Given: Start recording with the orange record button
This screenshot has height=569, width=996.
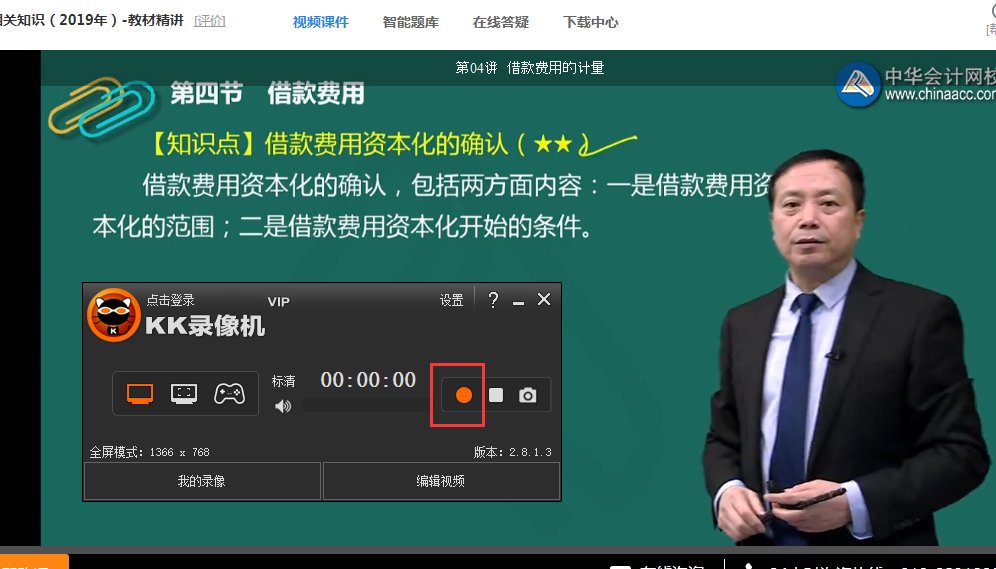Looking at the screenshot, I should pyautogui.click(x=464, y=395).
